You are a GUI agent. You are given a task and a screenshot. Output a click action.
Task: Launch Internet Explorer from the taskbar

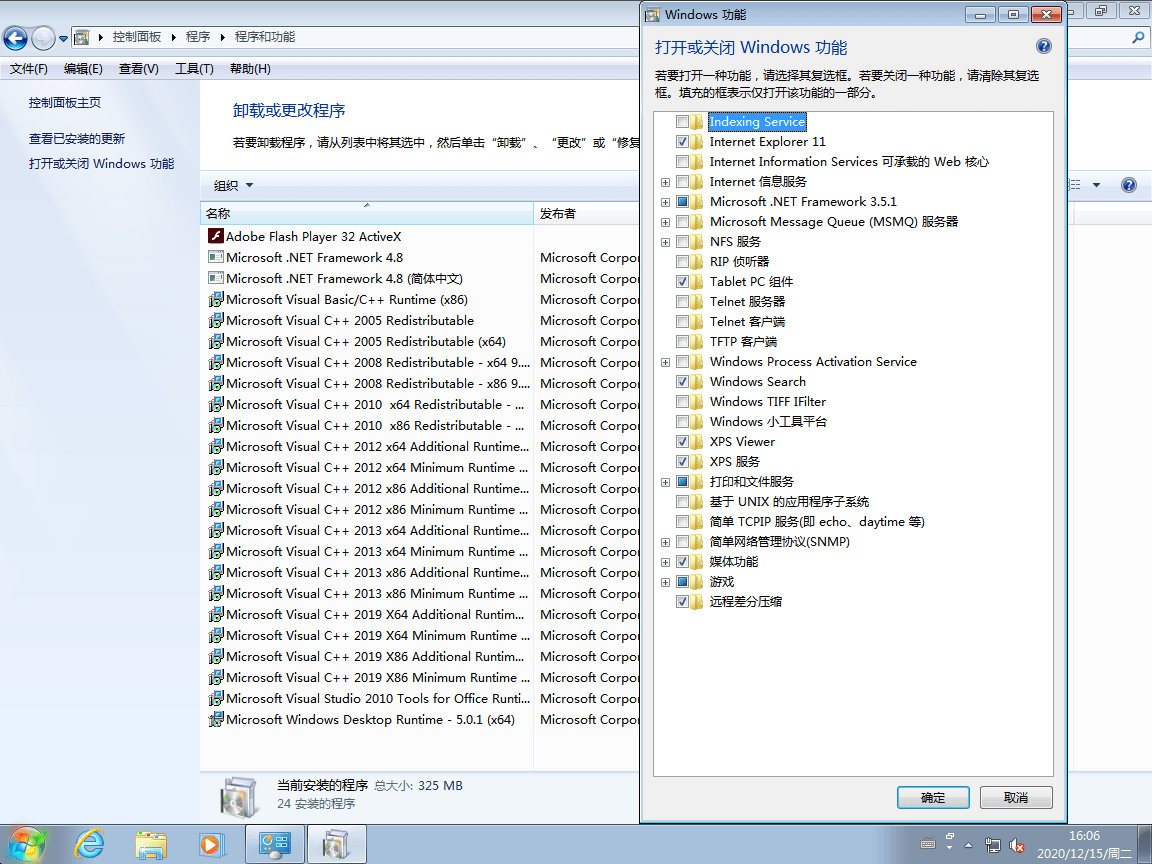click(x=89, y=843)
